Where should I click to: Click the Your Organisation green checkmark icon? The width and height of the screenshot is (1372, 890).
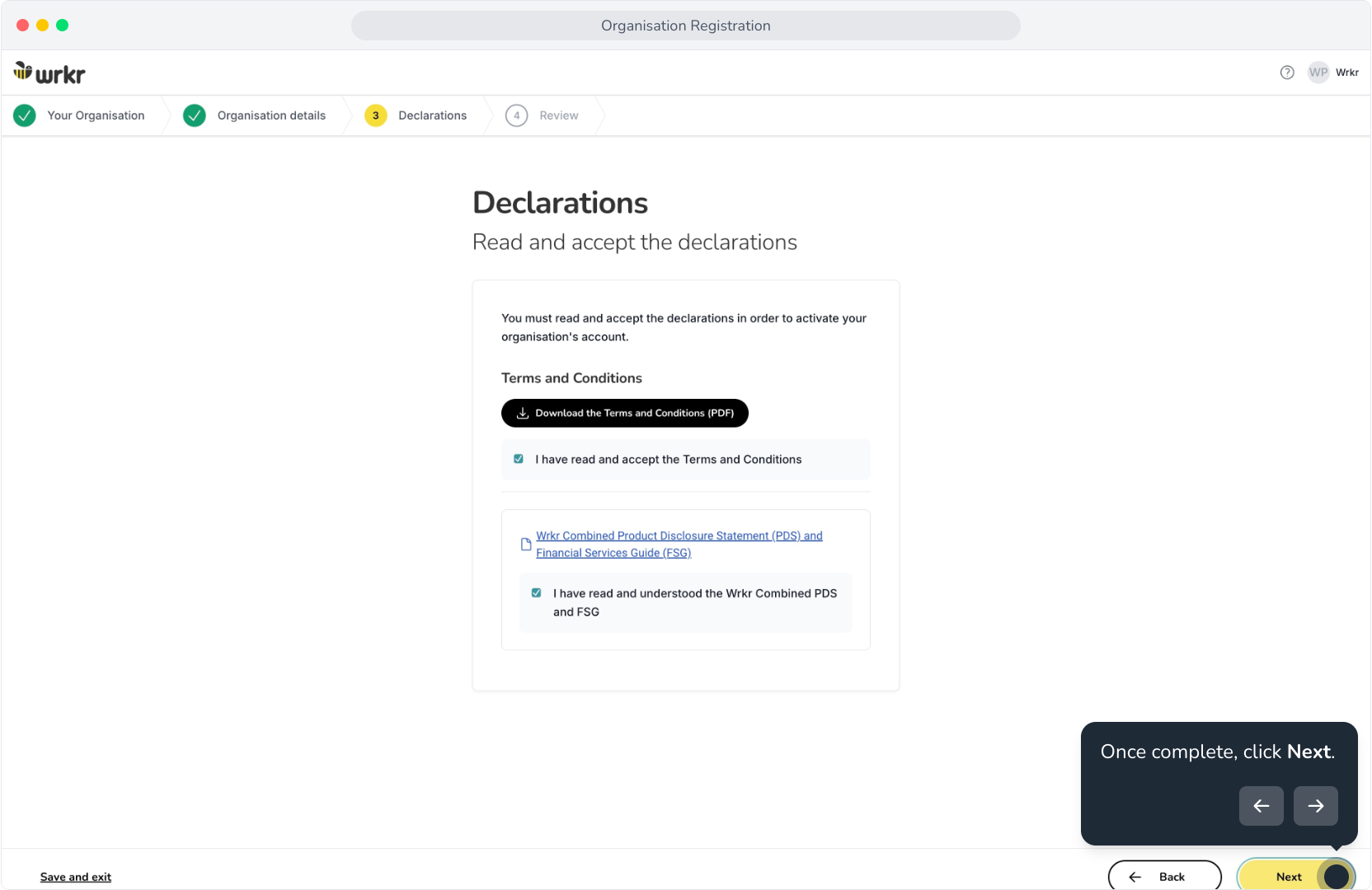pyautogui.click(x=25, y=115)
